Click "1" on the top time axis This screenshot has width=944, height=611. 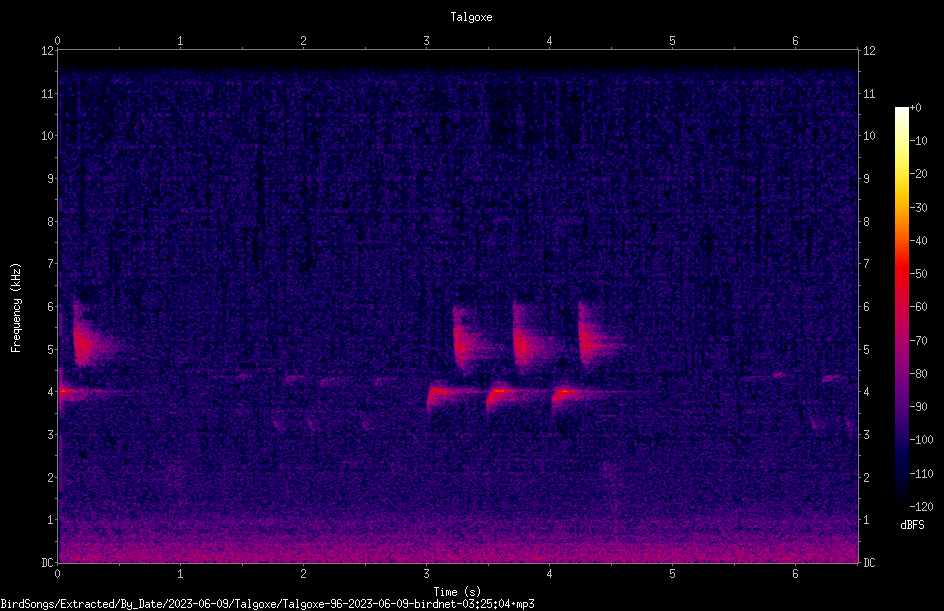[x=180, y=41]
